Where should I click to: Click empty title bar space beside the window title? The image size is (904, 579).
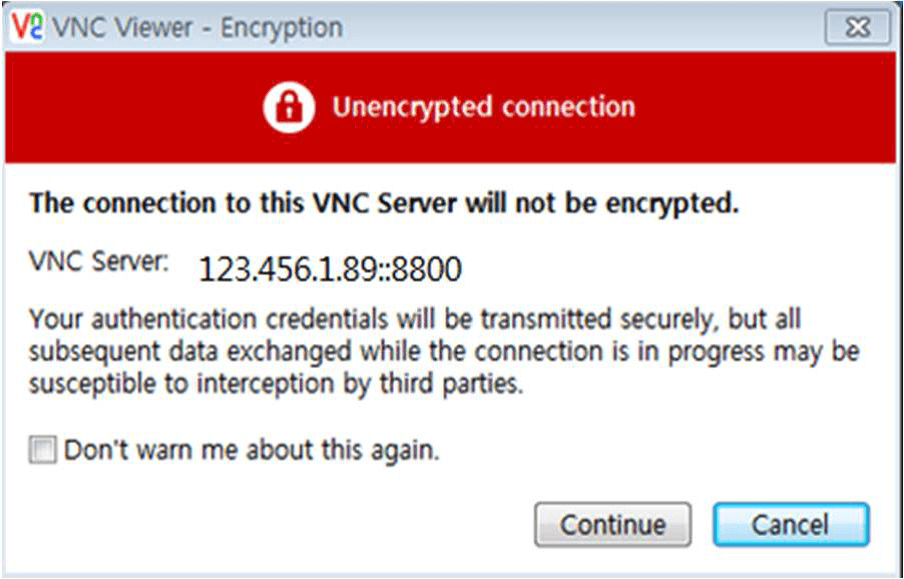(582, 27)
